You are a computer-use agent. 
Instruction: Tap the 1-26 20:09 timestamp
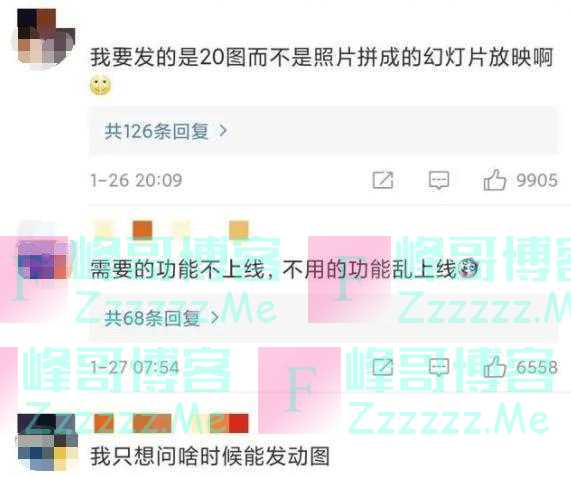click(x=136, y=180)
